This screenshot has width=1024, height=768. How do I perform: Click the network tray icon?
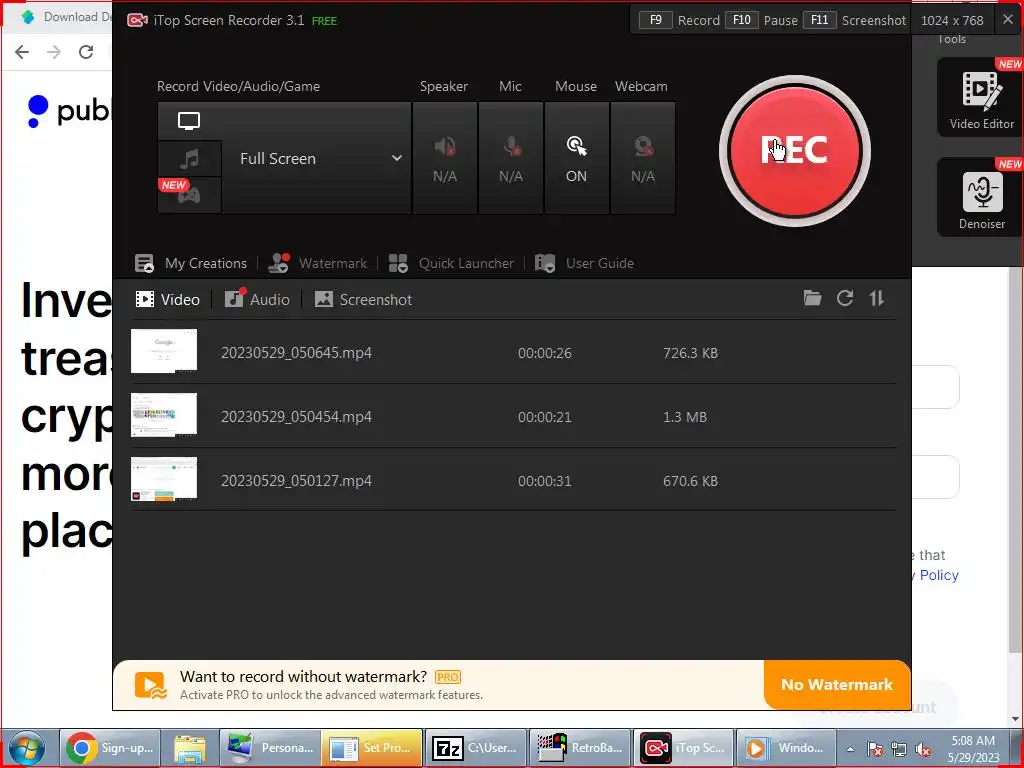[899, 749]
